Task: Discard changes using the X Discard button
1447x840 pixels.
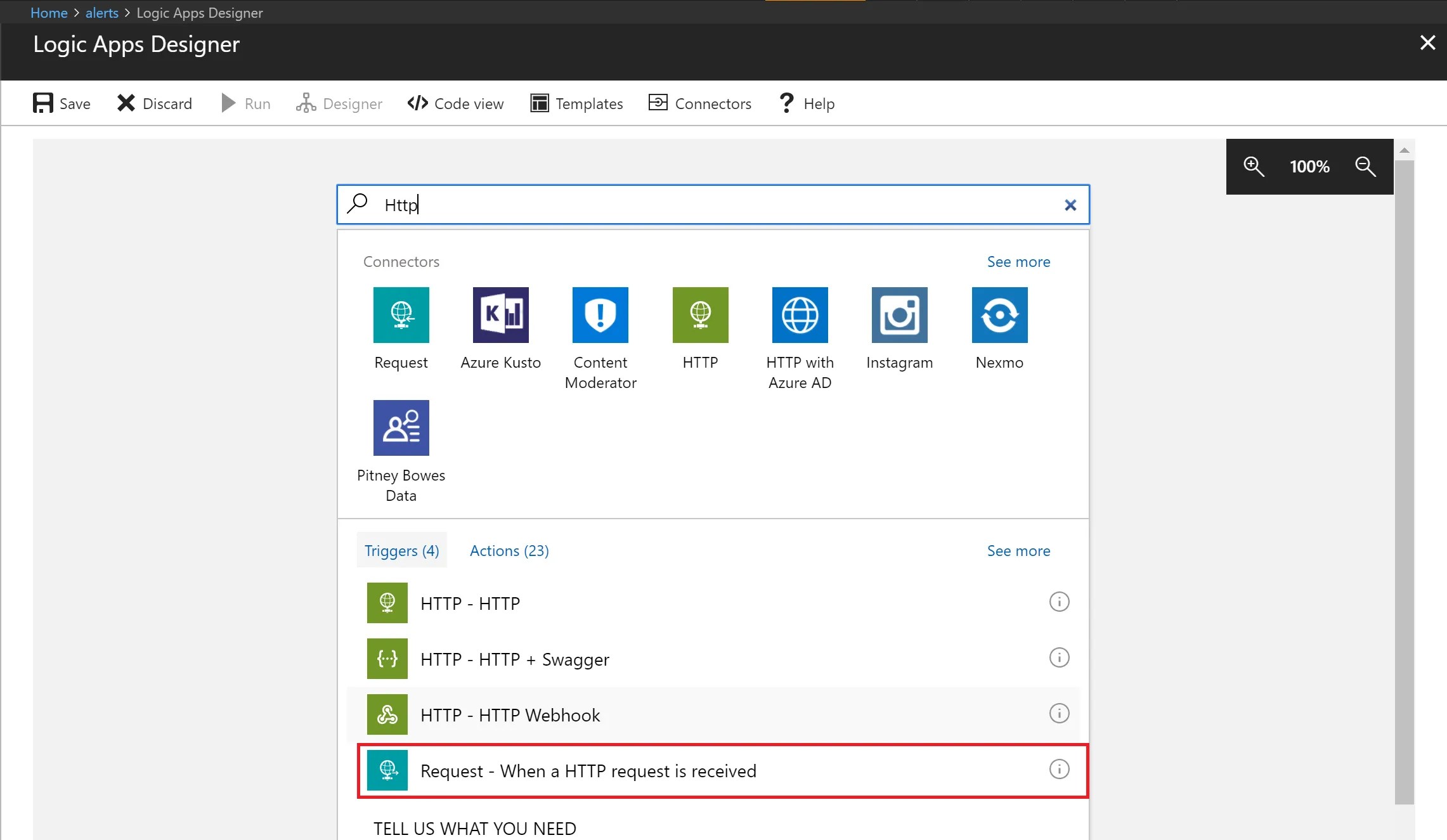Action: (x=155, y=103)
